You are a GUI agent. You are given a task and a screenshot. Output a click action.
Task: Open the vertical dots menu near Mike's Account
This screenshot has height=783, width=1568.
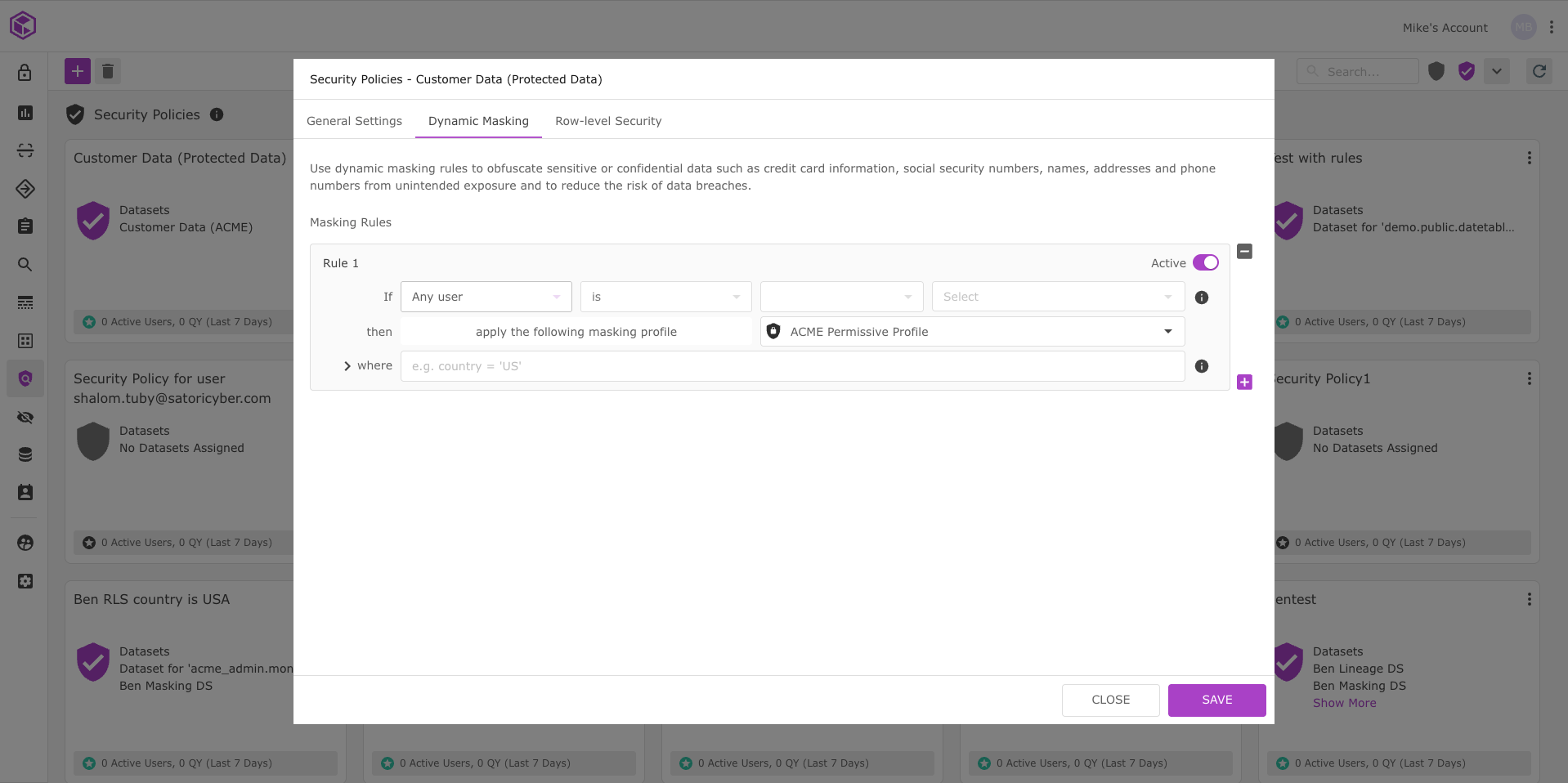coord(1551,27)
